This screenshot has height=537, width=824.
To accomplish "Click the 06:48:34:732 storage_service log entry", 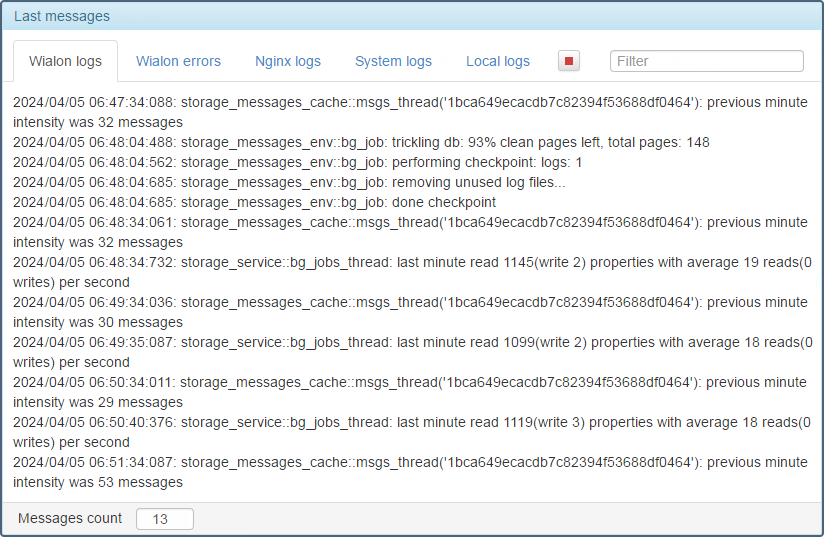I will coord(412,272).
